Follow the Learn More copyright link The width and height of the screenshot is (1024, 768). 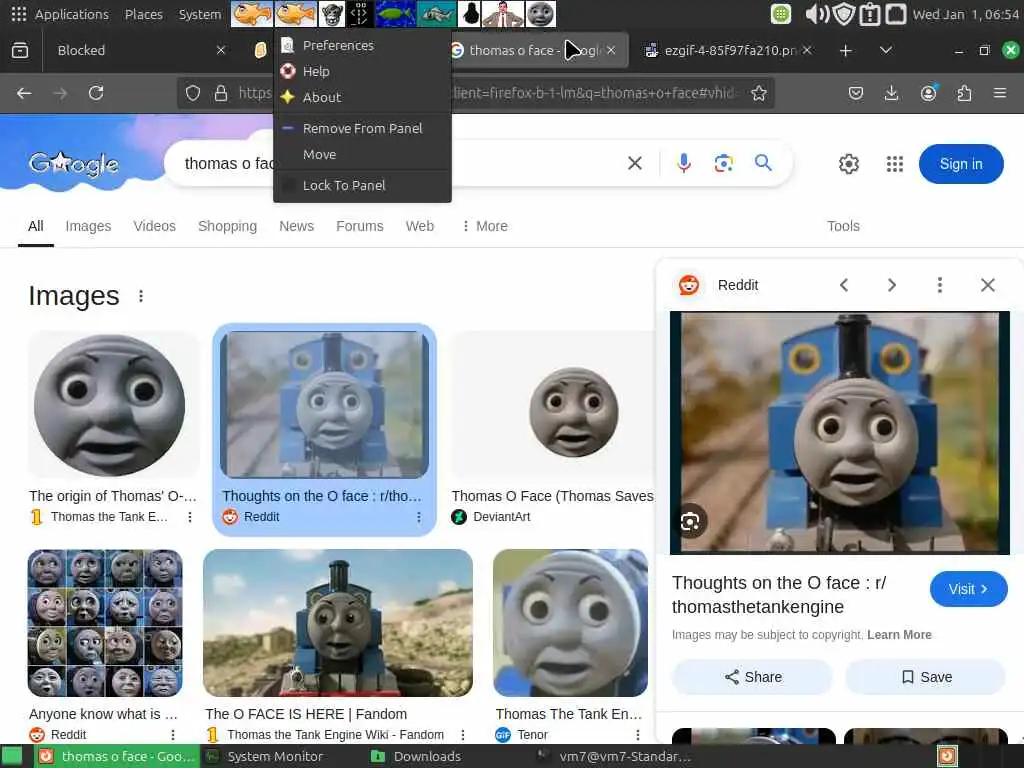[x=899, y=635]
